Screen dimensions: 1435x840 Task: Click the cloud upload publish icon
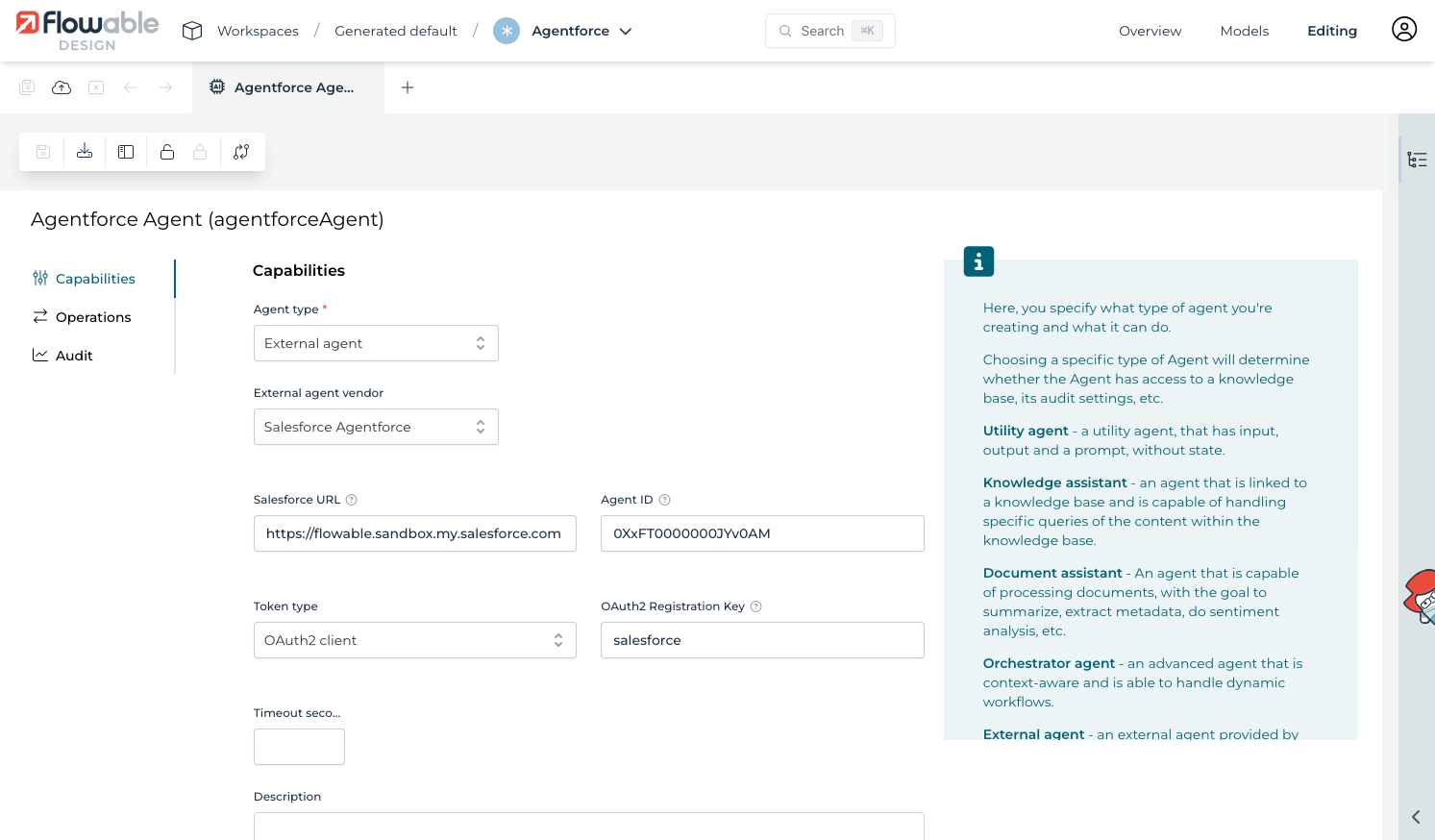62,87
